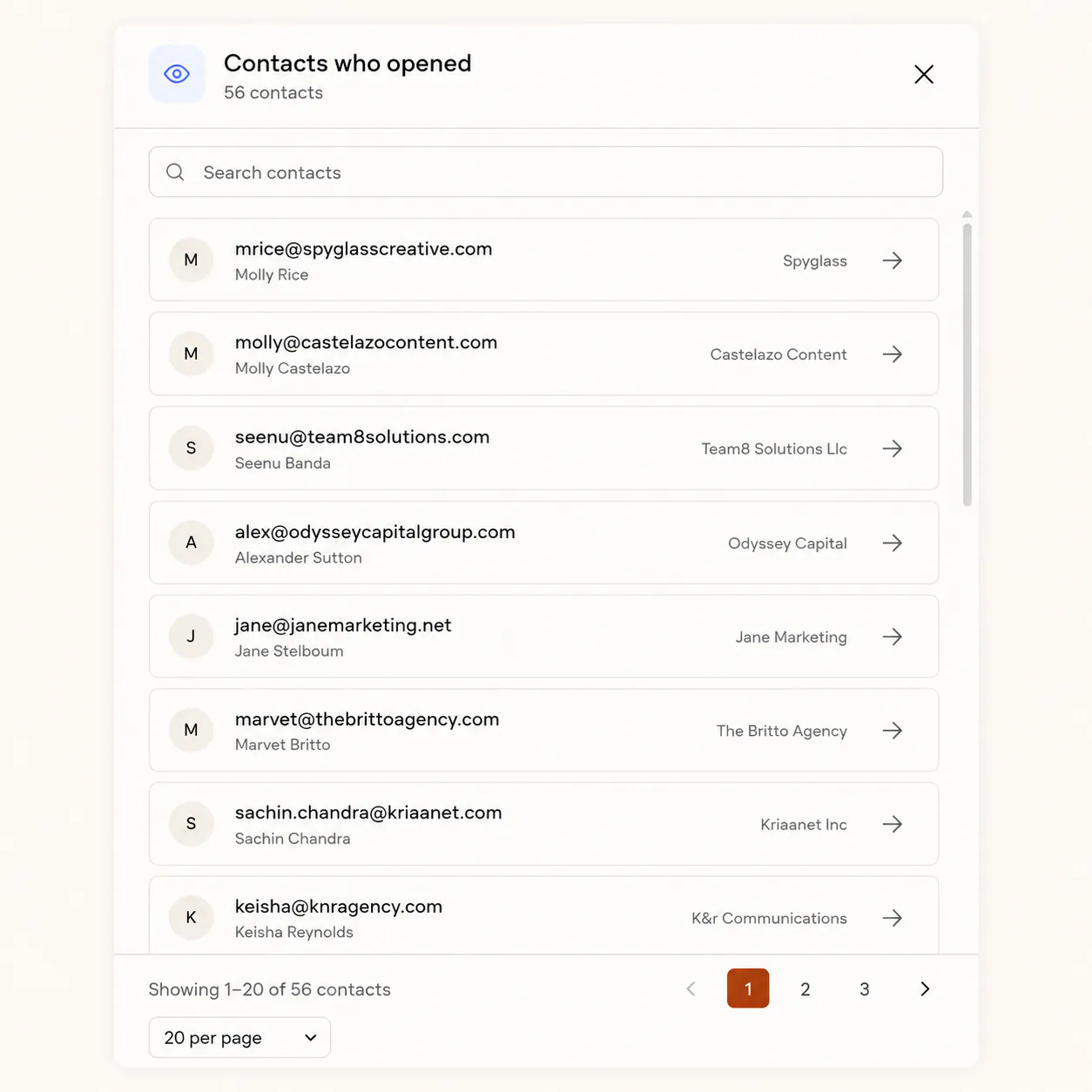1092x1092 pixels.
Task: Click the name Sachin Chandra
Action: 293,839
